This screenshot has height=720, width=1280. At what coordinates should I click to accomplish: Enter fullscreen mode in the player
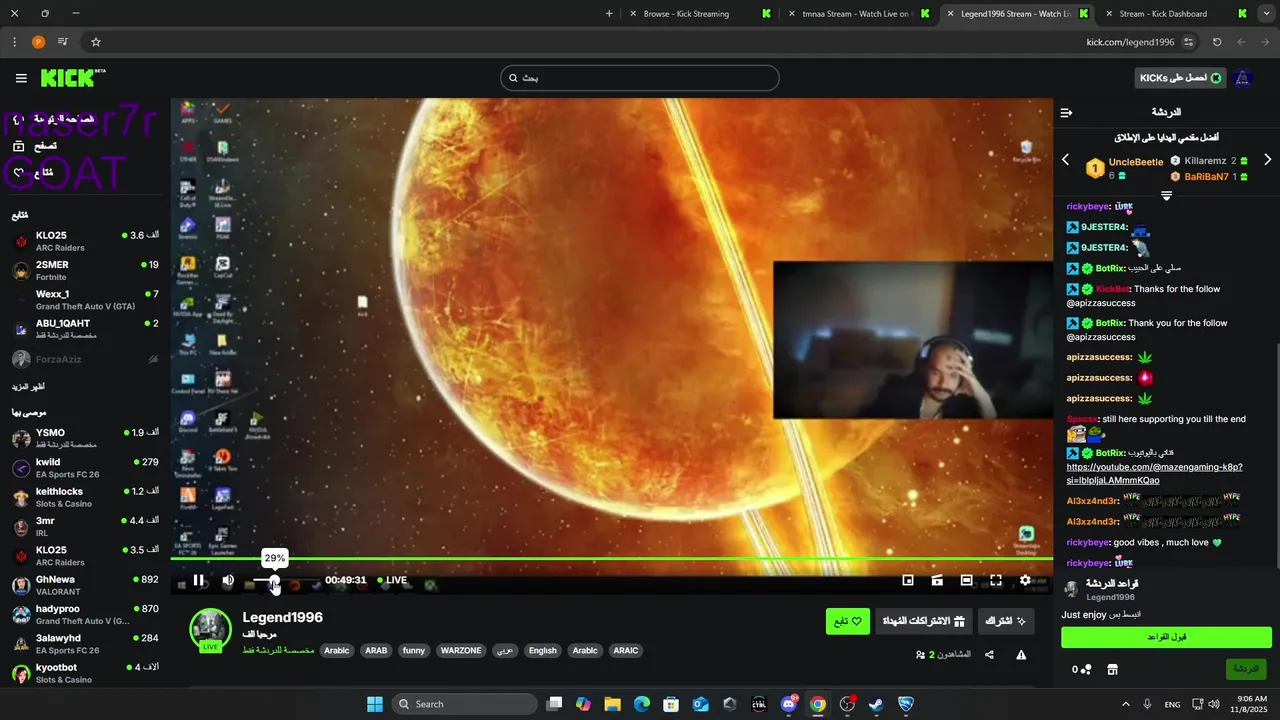pos(996,580)
